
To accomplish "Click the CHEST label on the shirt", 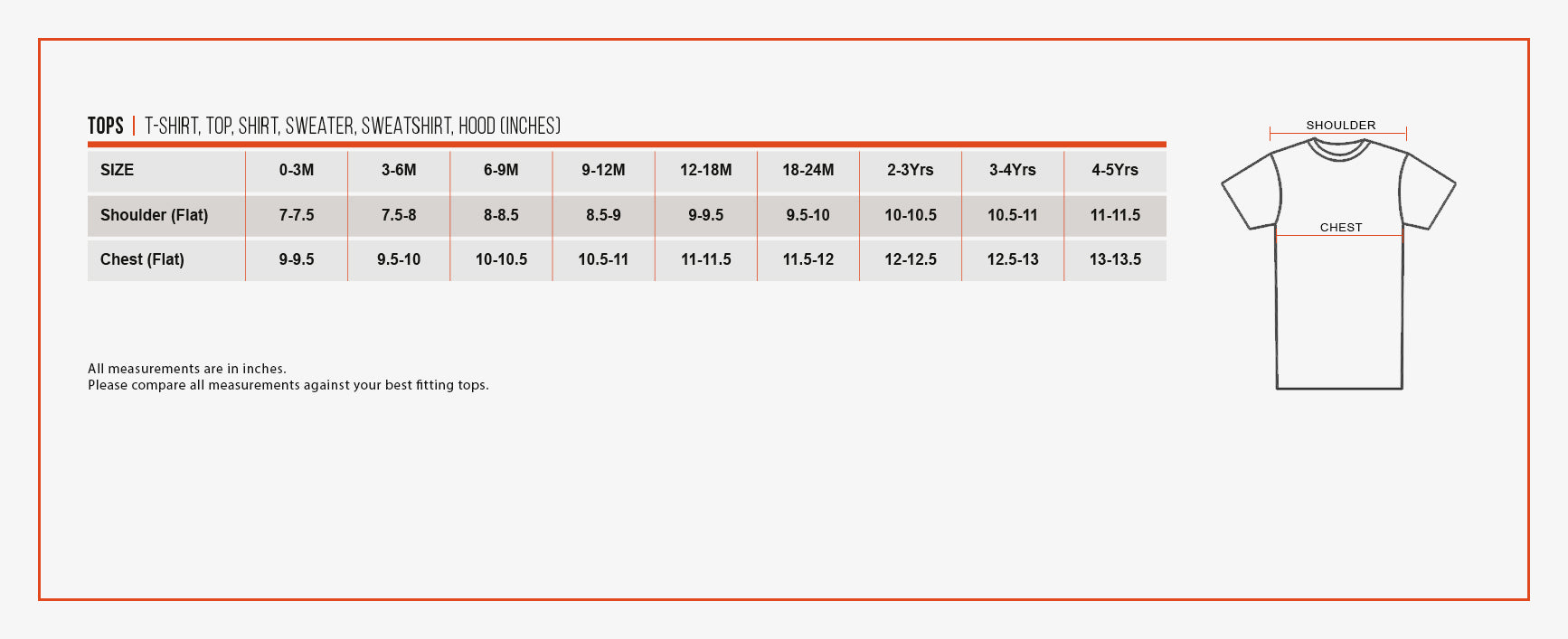I will 1340,228.
